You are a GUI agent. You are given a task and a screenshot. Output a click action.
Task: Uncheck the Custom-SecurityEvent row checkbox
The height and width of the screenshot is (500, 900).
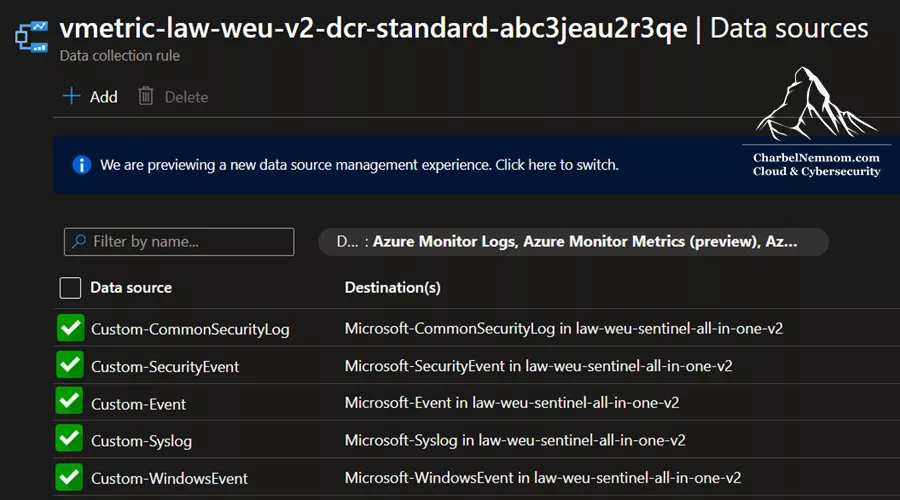(70, 365)
